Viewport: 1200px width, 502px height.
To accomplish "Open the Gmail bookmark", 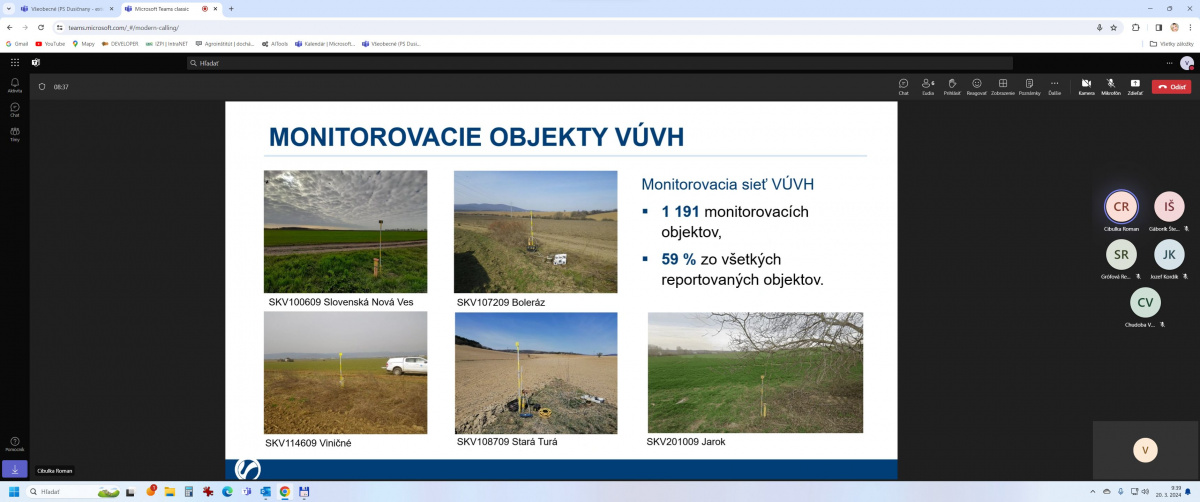I will click(17, 44).
